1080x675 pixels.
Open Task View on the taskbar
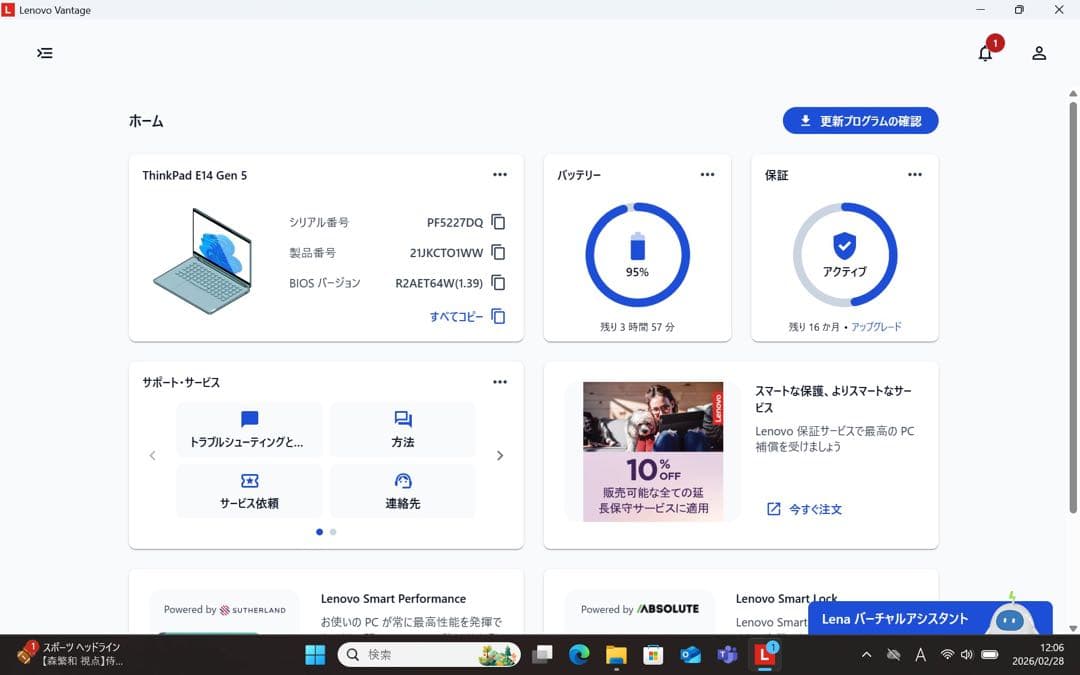point(543,654)
